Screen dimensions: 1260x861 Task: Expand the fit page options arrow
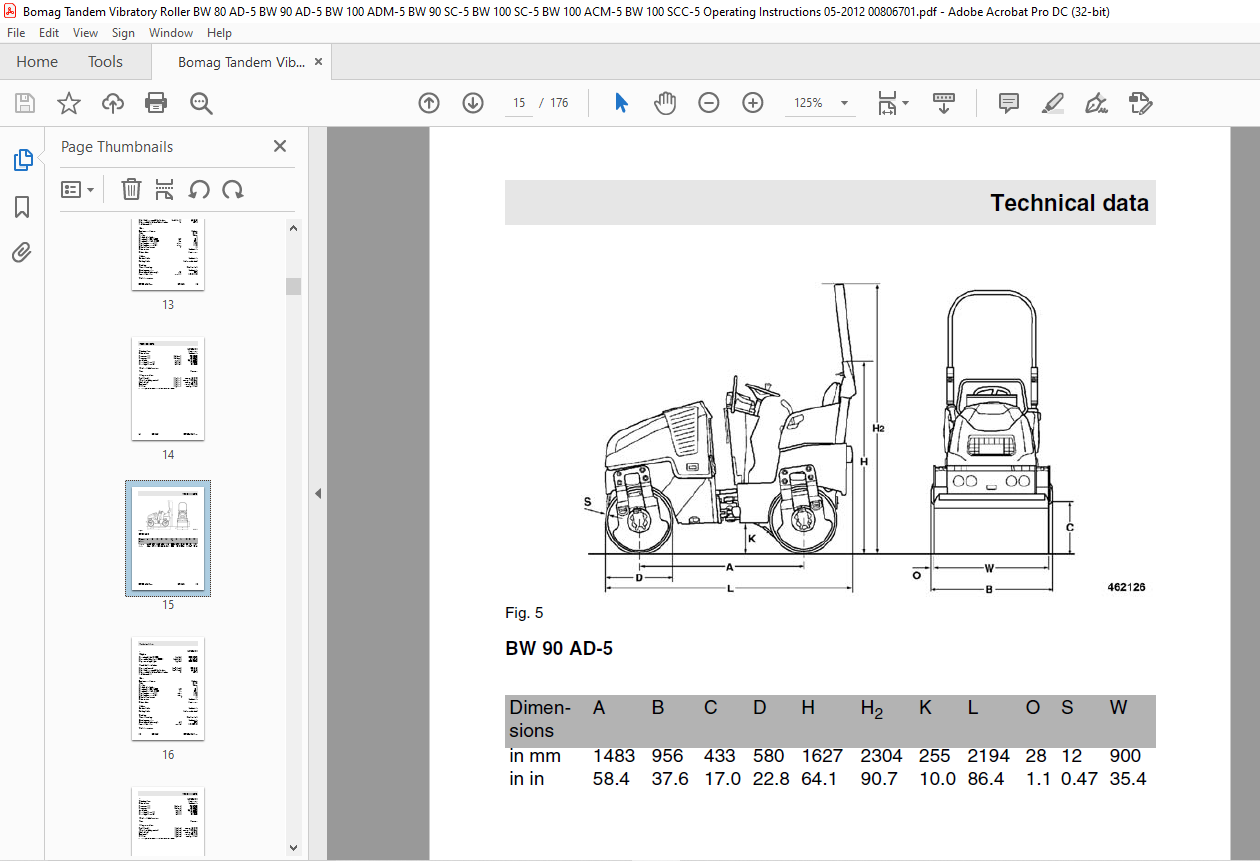pos(906,103)
